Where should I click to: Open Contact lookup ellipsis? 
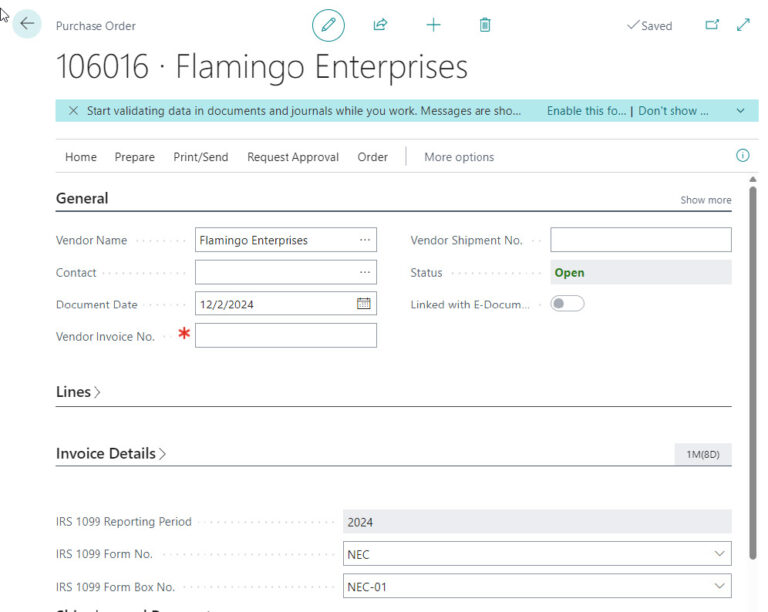tap(365, 272)
